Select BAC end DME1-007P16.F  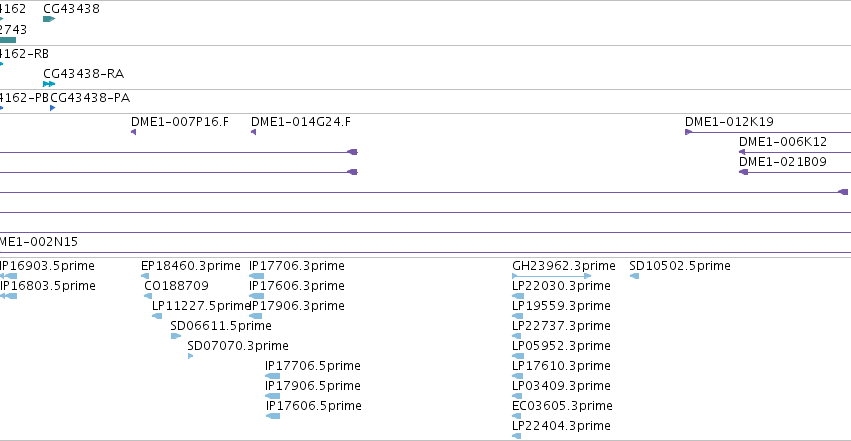pyautogui.click(x=180, y=122)
